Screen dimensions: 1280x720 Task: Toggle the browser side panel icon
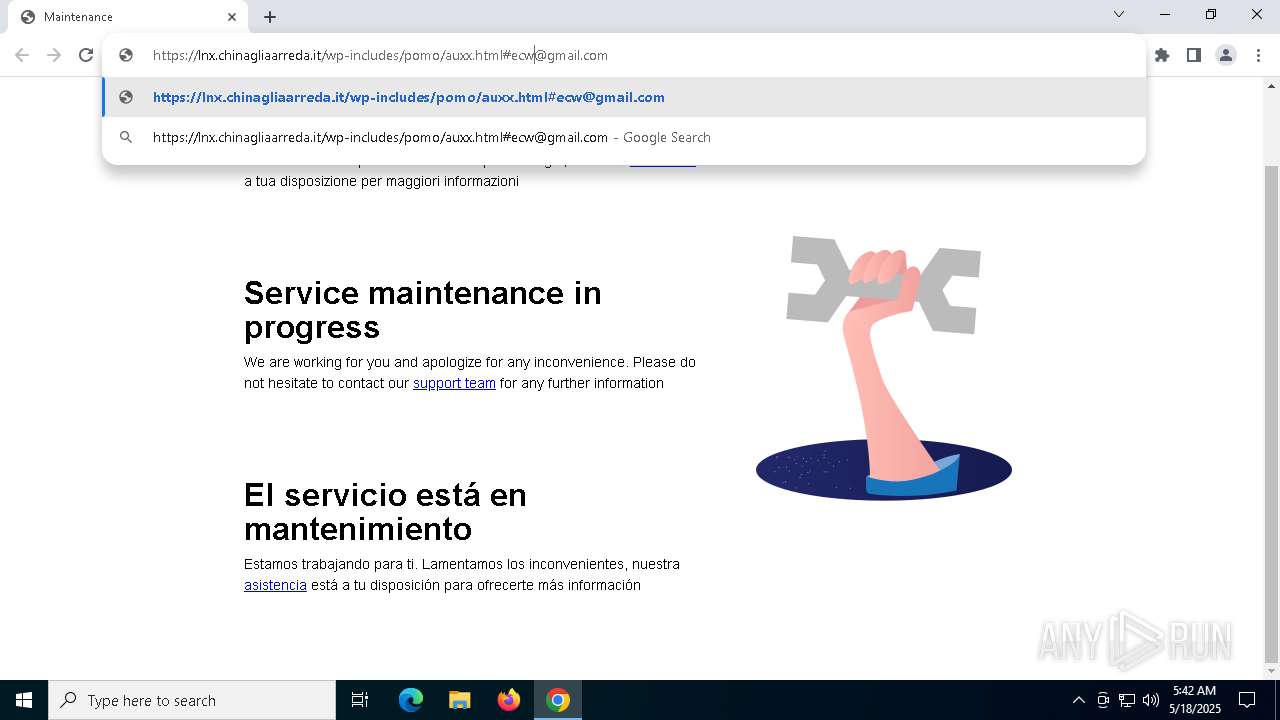(x=1194, y=55)
